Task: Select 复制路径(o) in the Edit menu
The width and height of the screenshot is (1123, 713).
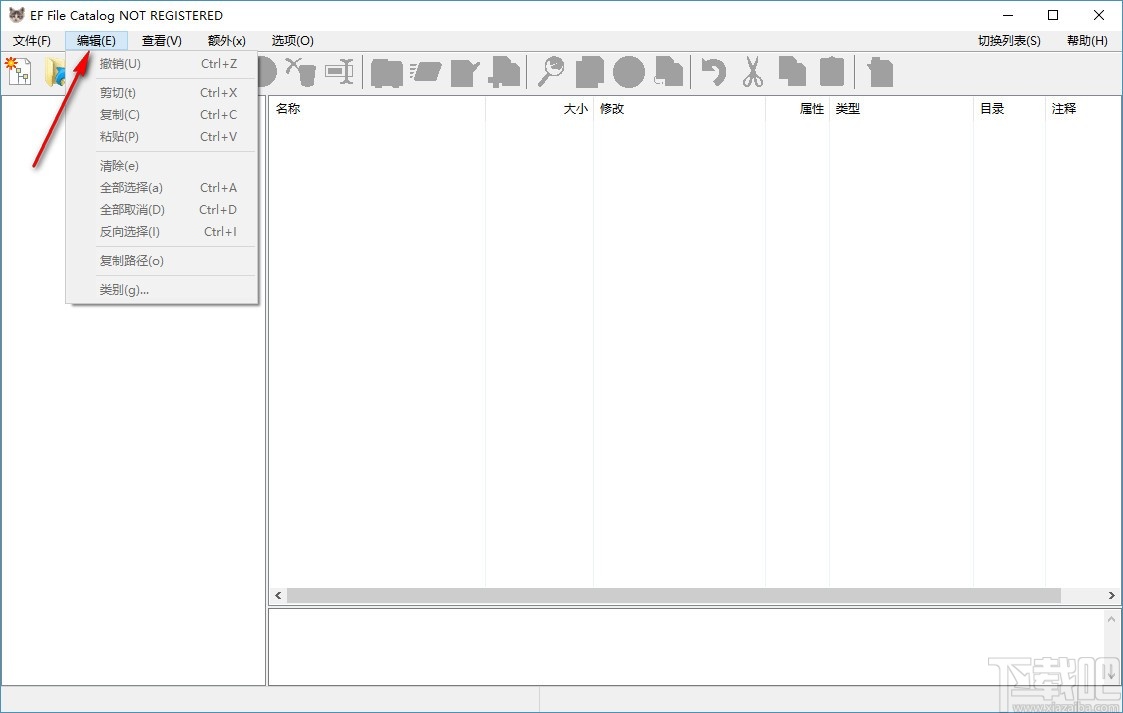Action: (130, 260)
